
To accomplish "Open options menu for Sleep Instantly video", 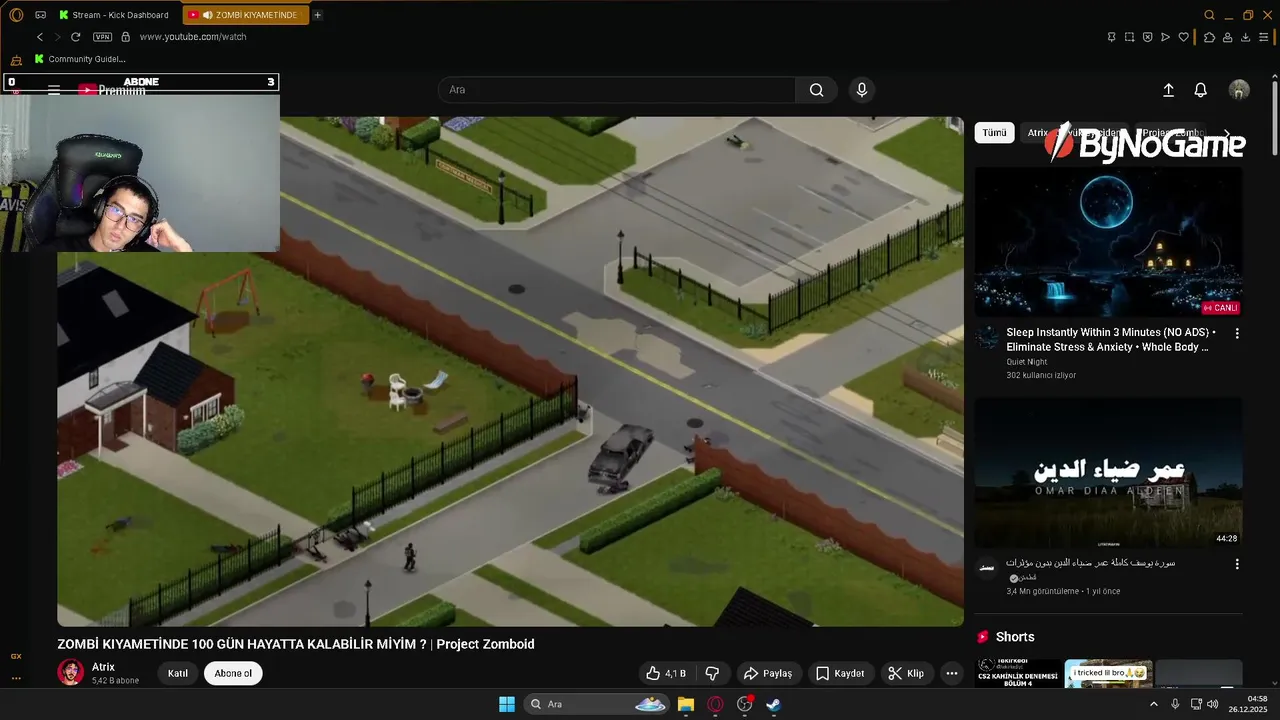I will coord(1237,333).
